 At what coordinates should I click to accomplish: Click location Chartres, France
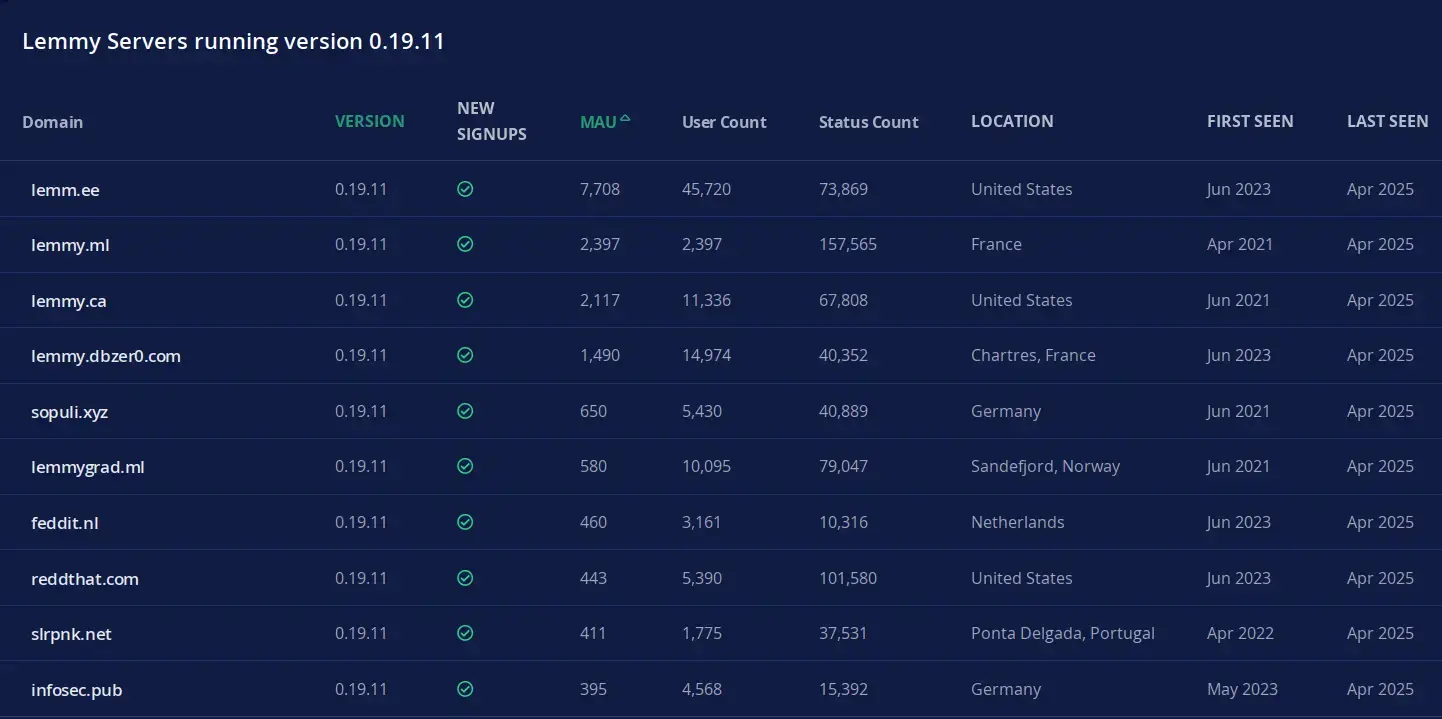1033,355
